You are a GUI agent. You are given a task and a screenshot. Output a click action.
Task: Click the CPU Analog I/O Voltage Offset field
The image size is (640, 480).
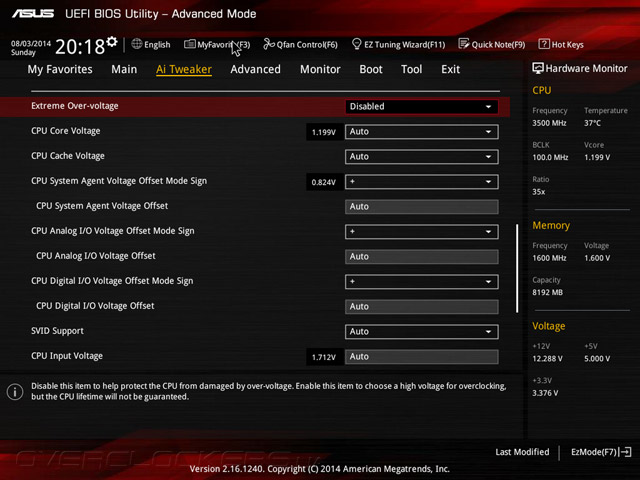coord(422,257)
